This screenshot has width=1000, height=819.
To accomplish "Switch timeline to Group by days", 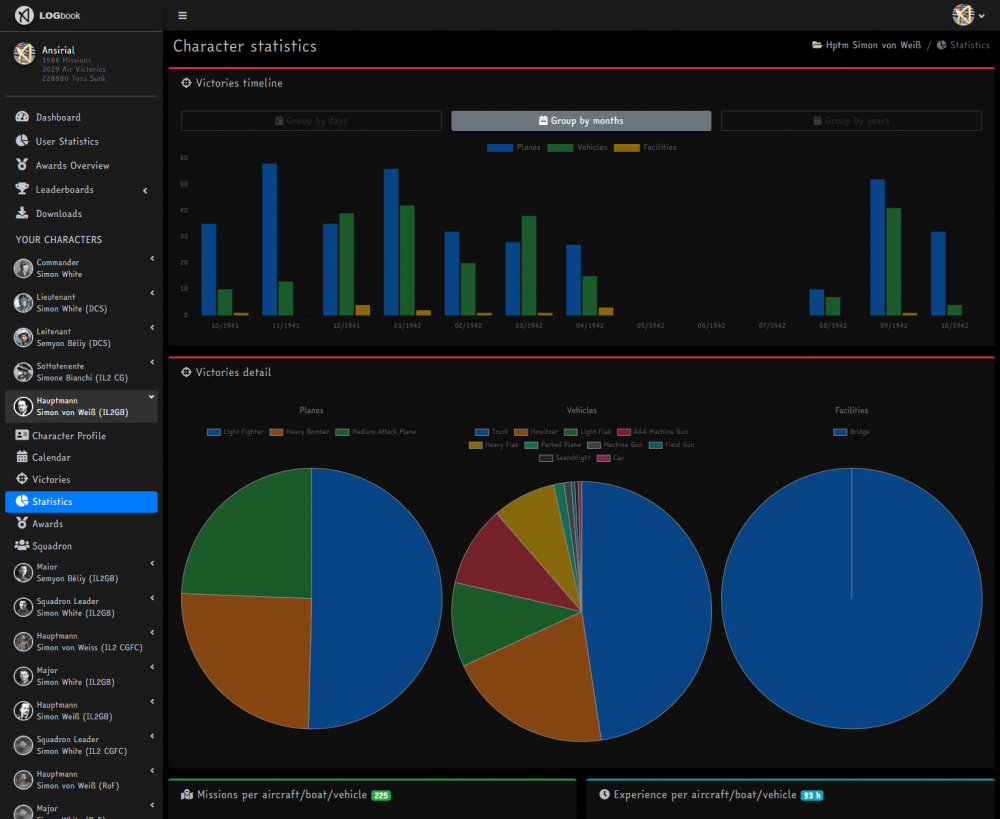I will coord(310,120).
